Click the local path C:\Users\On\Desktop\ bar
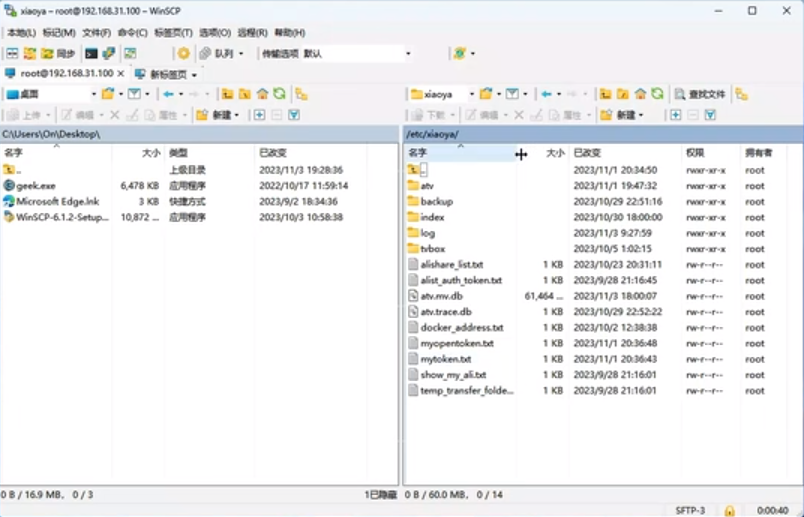804x517 pixels. coord(199,134)
